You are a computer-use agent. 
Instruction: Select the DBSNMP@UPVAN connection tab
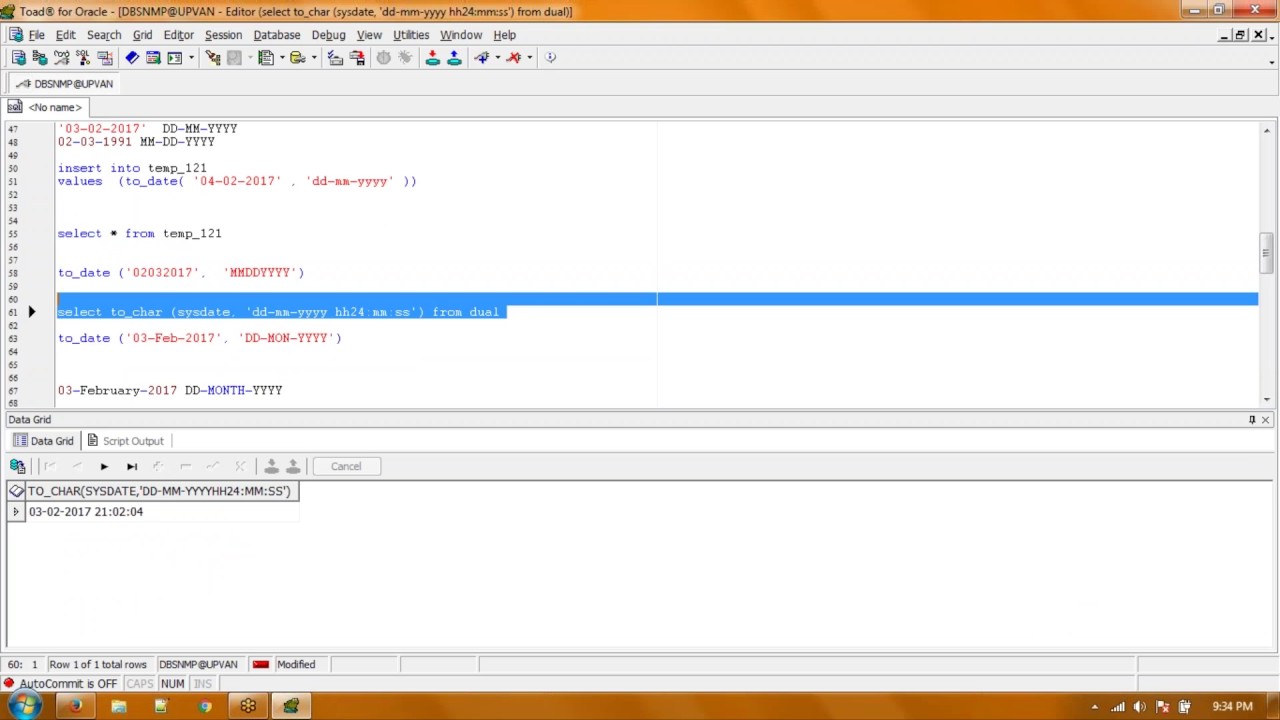(x=64, y=84)
